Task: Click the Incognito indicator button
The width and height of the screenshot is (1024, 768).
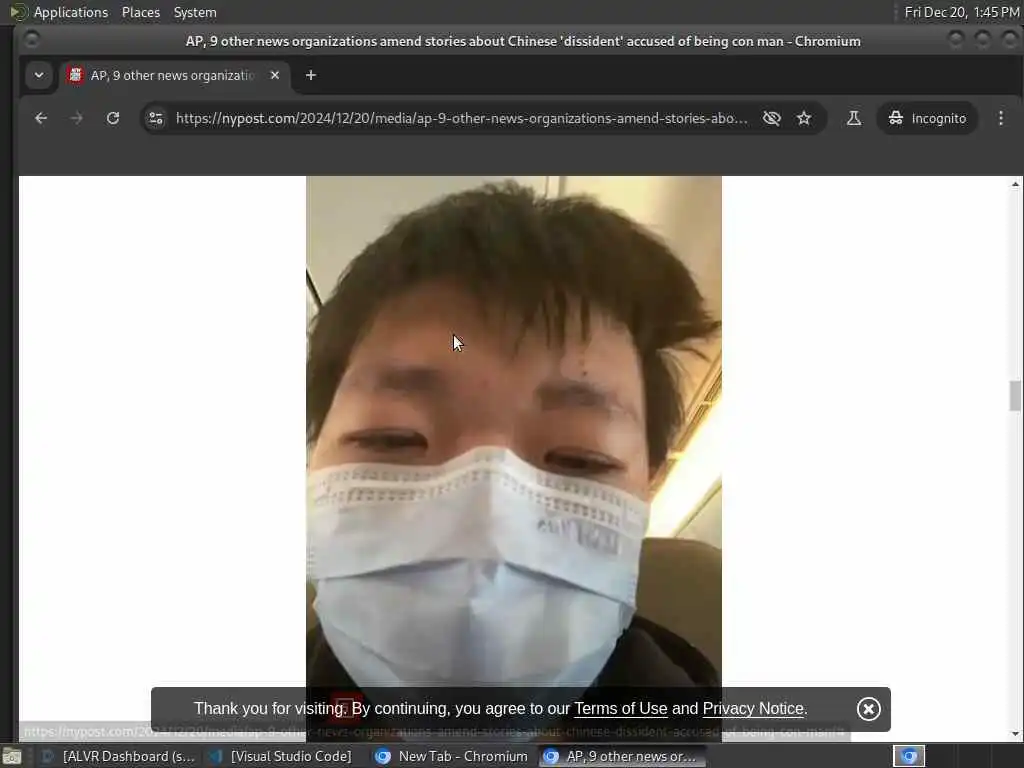Action: click(x=927, y=118)
